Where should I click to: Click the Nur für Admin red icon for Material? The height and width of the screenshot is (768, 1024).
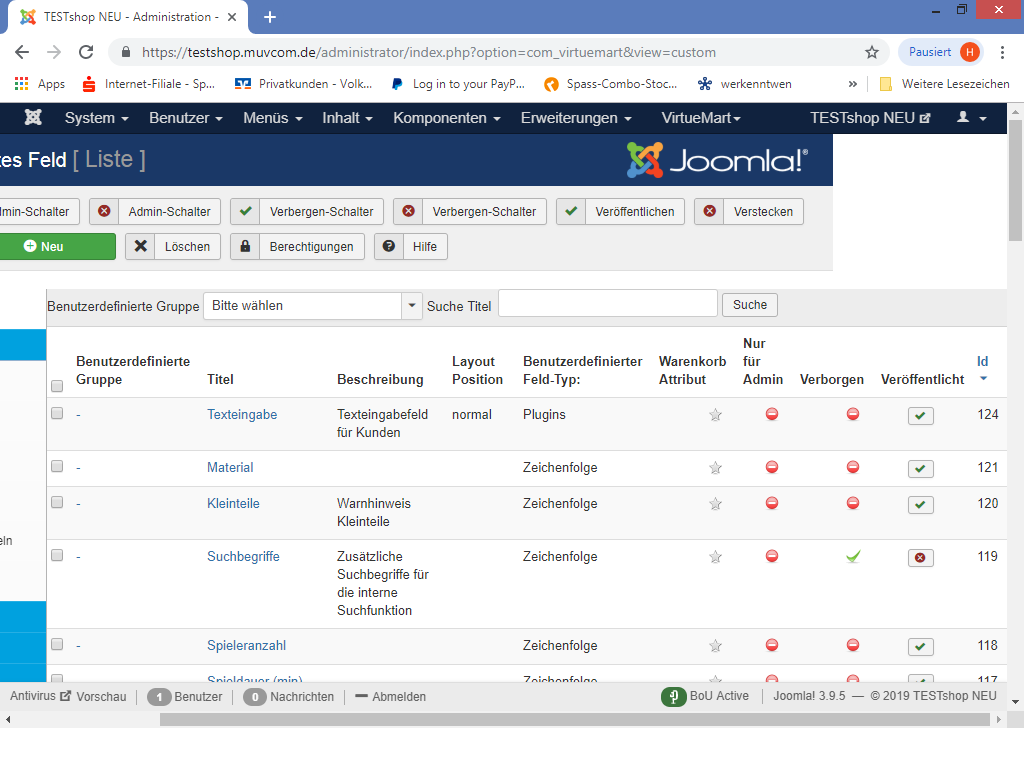coord(772,467)
